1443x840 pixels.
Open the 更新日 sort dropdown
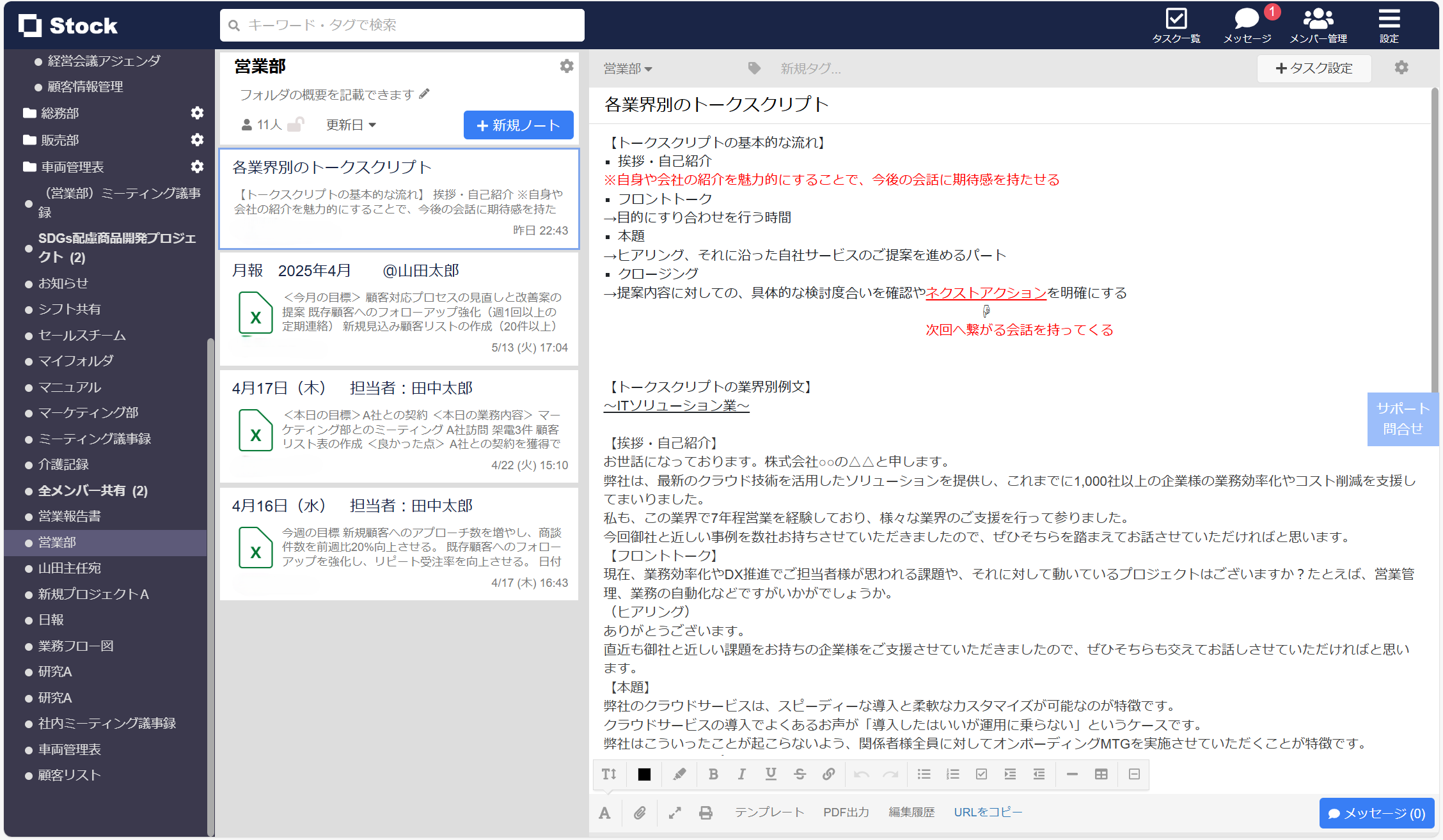[x=351, y=125]
